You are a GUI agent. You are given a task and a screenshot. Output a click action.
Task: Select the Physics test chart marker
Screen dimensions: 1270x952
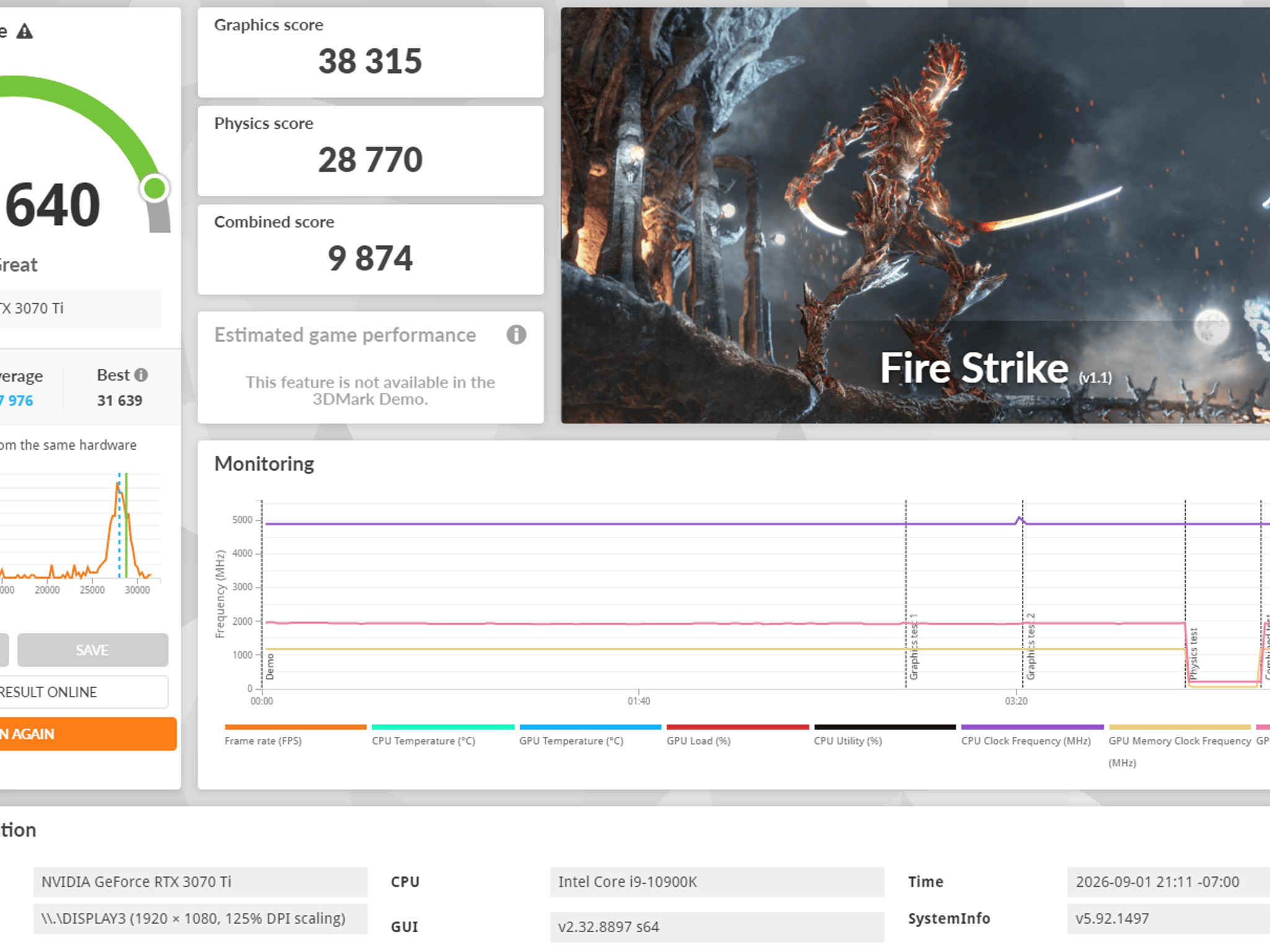1193,653
